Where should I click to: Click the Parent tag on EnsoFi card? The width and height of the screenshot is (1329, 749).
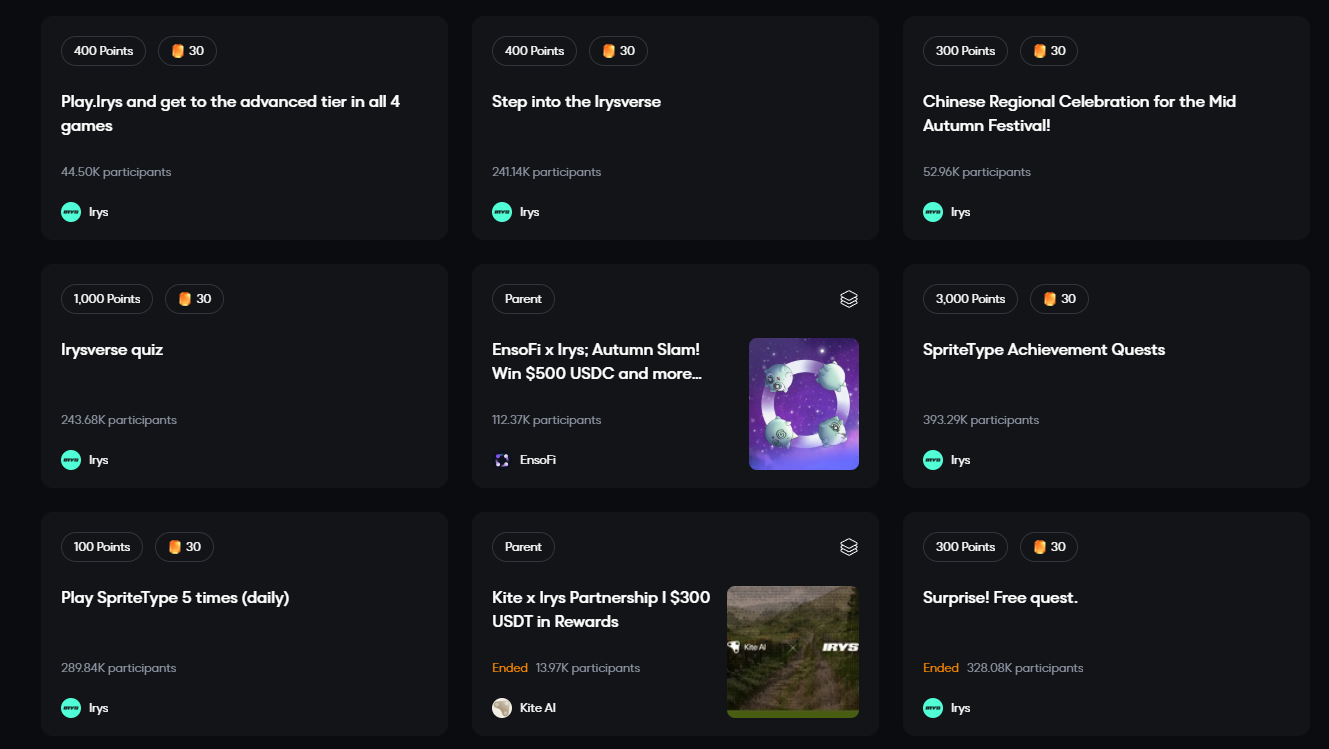523,299
